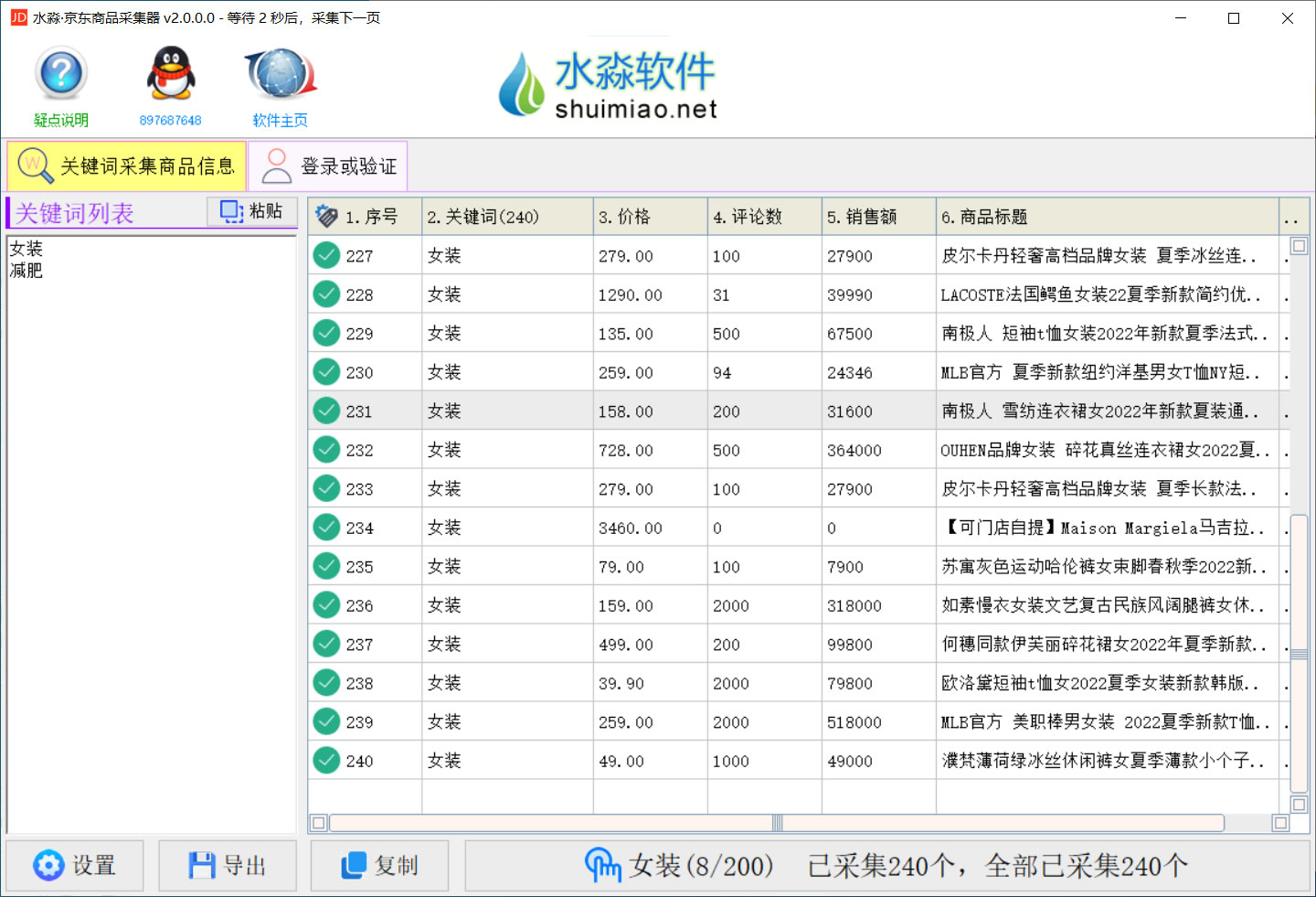
Task: Click the green check icon for row 237
Action: pos(326,644)
